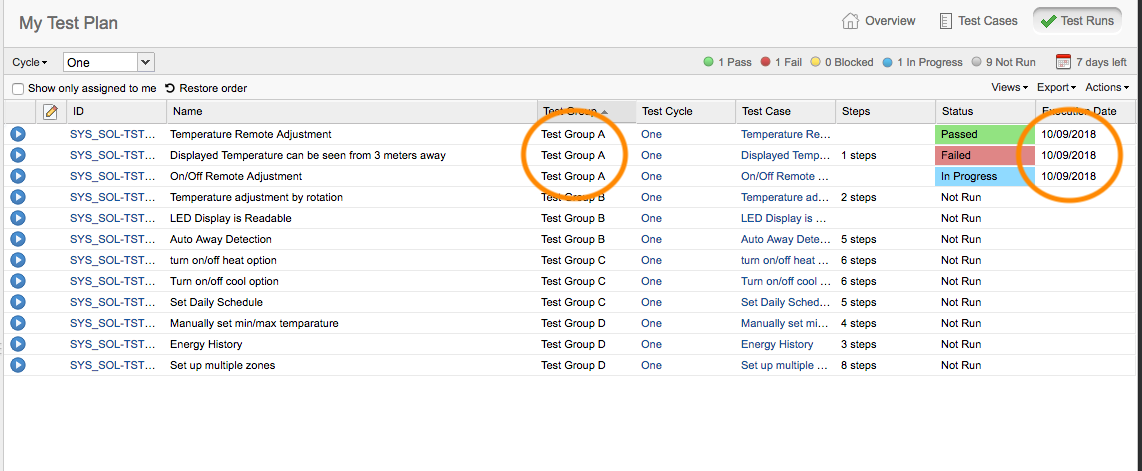This screenshot has width=1142, height=471.
Task: Click the blue In Progress status dot
Action: click(x=887, y=62)
